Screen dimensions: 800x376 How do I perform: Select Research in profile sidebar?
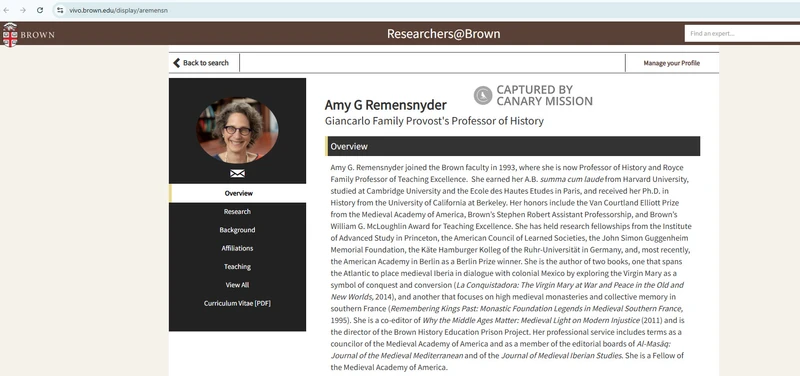coord(237,212)
